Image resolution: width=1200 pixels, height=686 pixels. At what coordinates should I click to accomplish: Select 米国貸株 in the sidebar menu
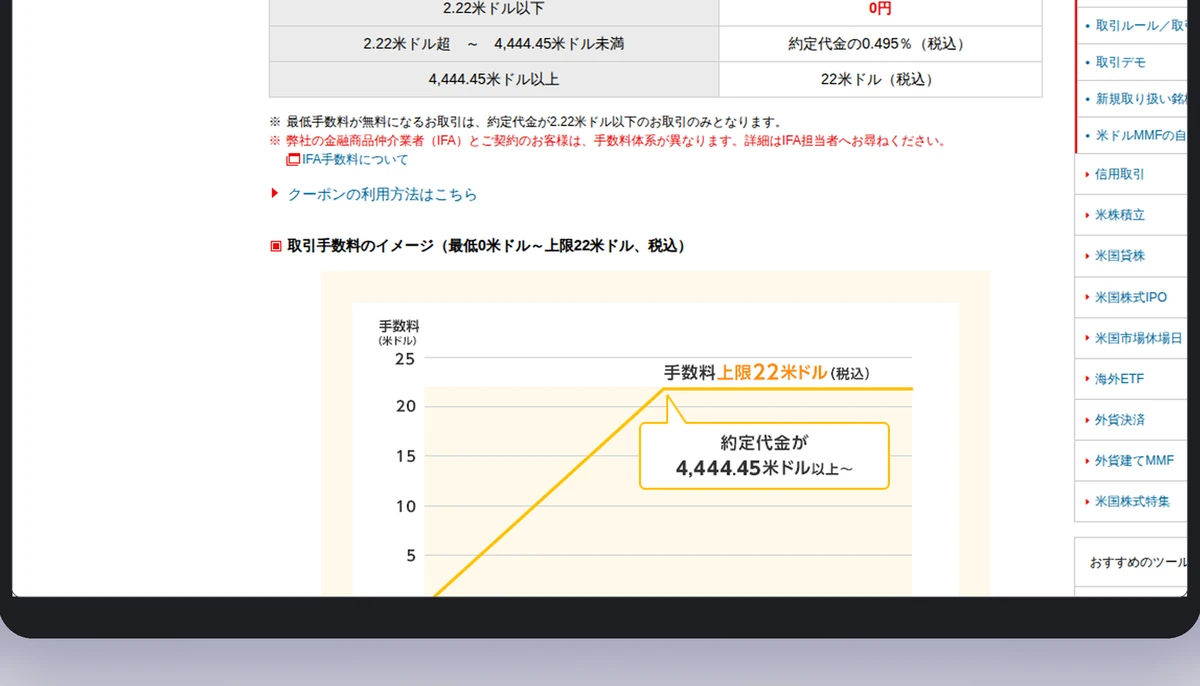pyautogui.click(x=1120, y=256)
